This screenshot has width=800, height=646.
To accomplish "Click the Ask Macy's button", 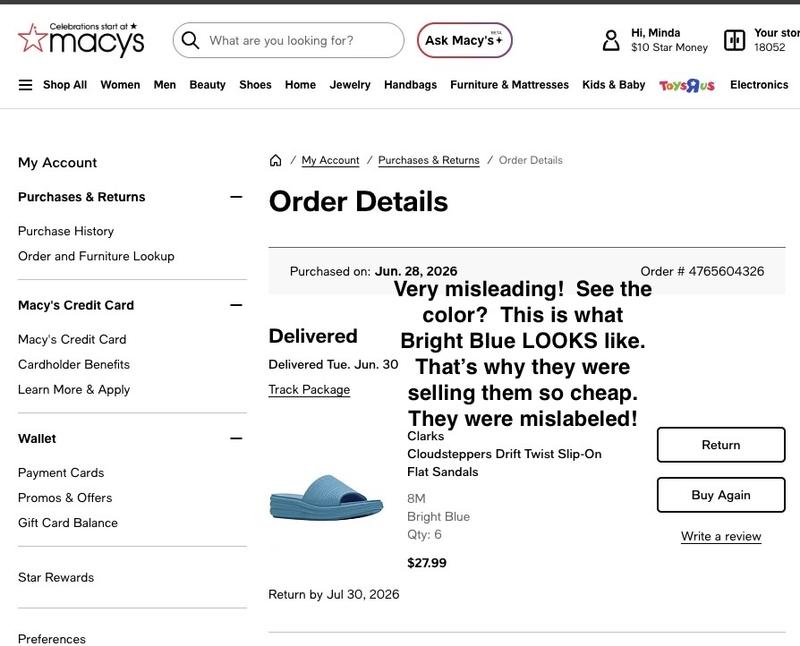I will click(464, 40).
